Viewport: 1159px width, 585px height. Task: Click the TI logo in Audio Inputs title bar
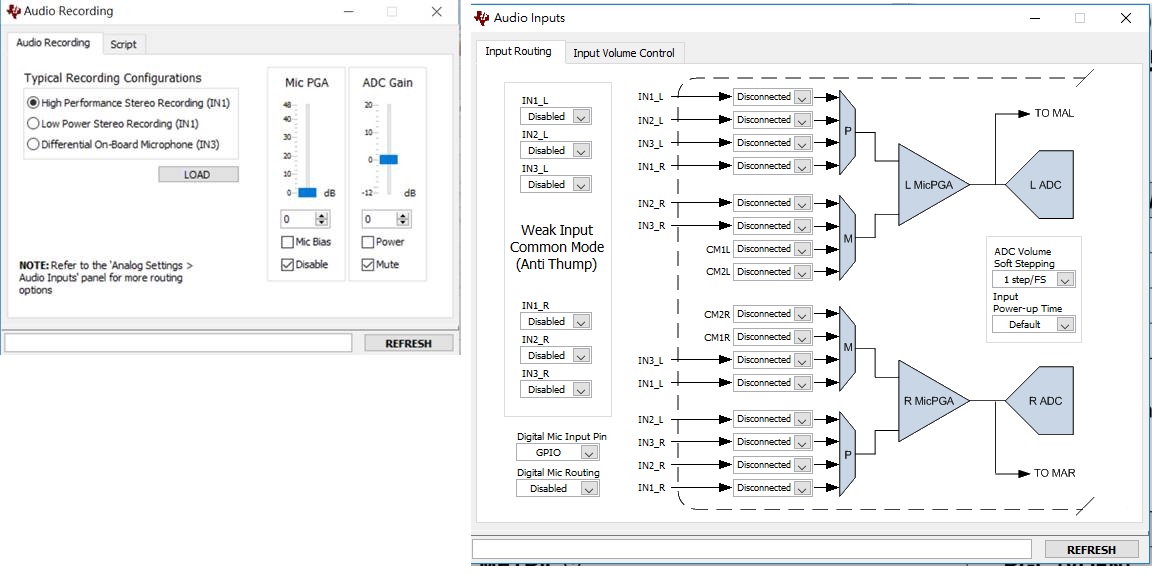pos(482,18)
